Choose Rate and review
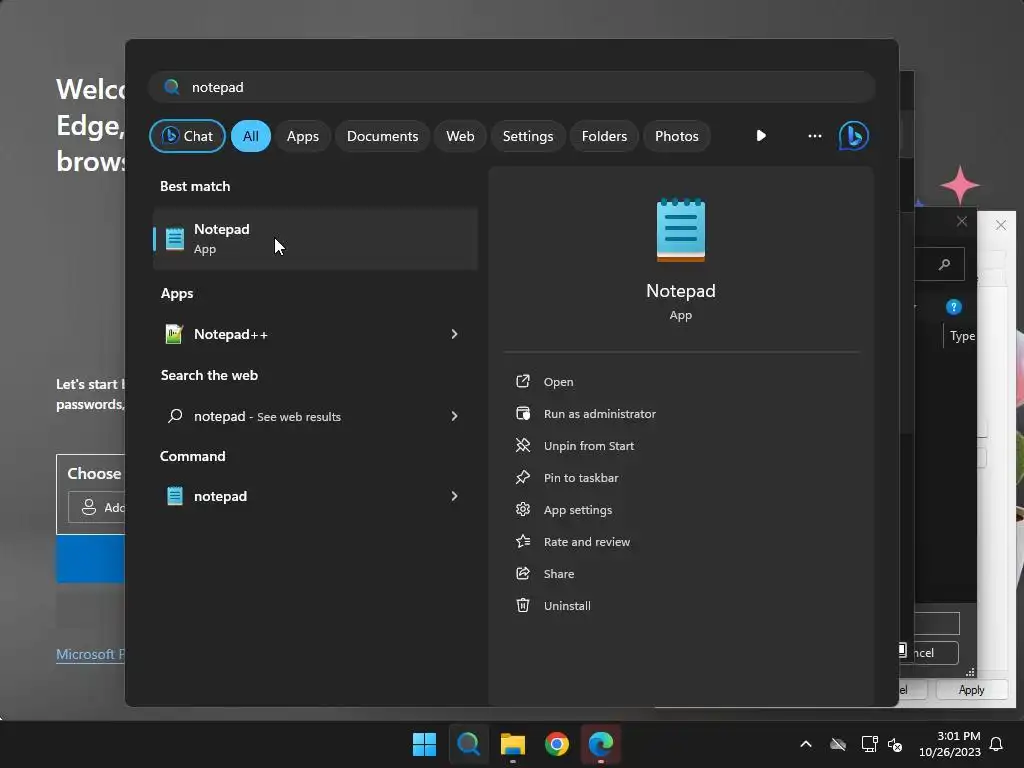 click(x=586, y=542)
